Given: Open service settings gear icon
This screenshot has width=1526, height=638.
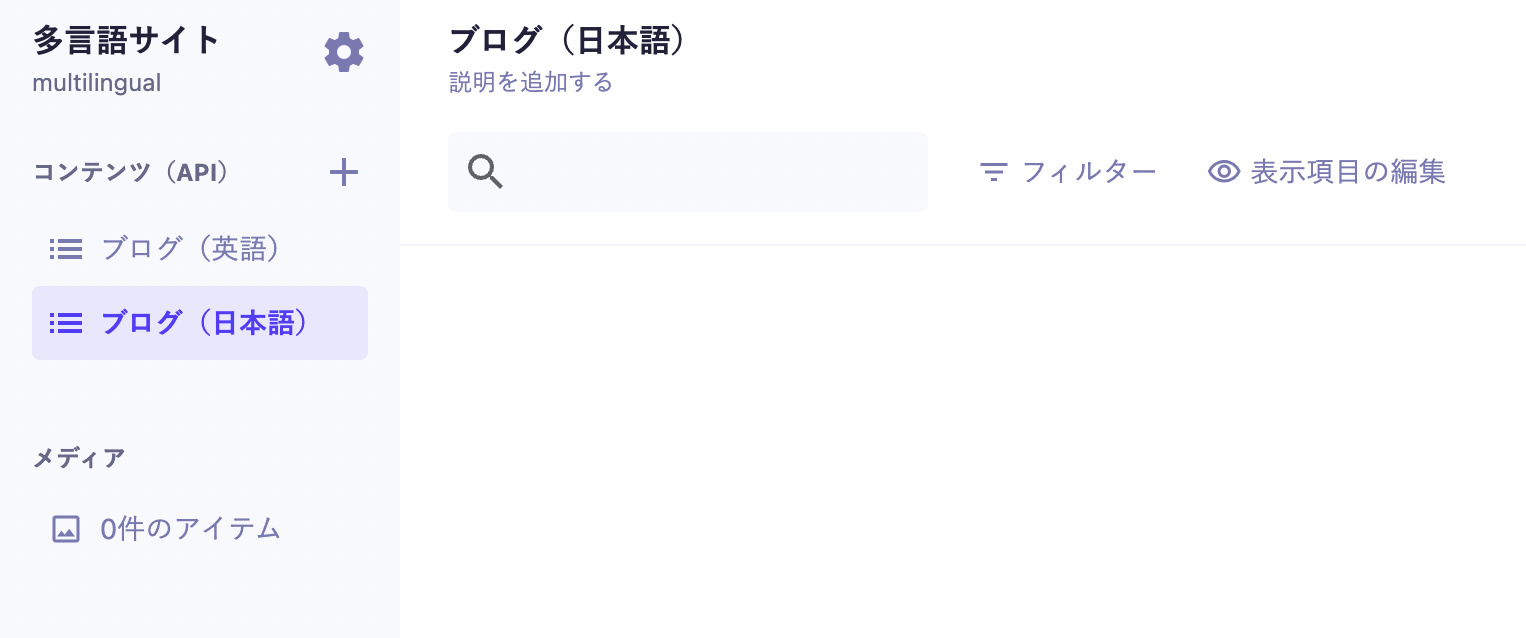Looking at the screenshot, I should click(x=344, y=52).
